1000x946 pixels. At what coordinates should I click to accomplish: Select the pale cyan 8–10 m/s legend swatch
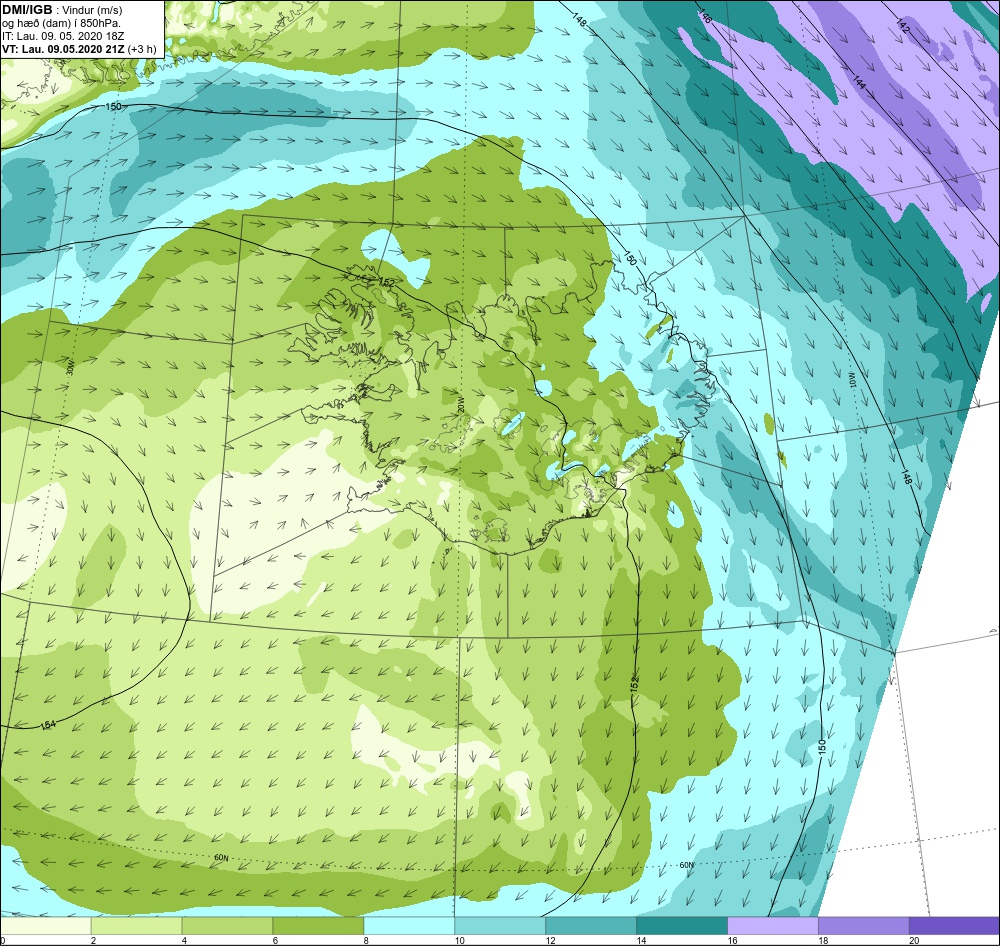coord(409,925)
